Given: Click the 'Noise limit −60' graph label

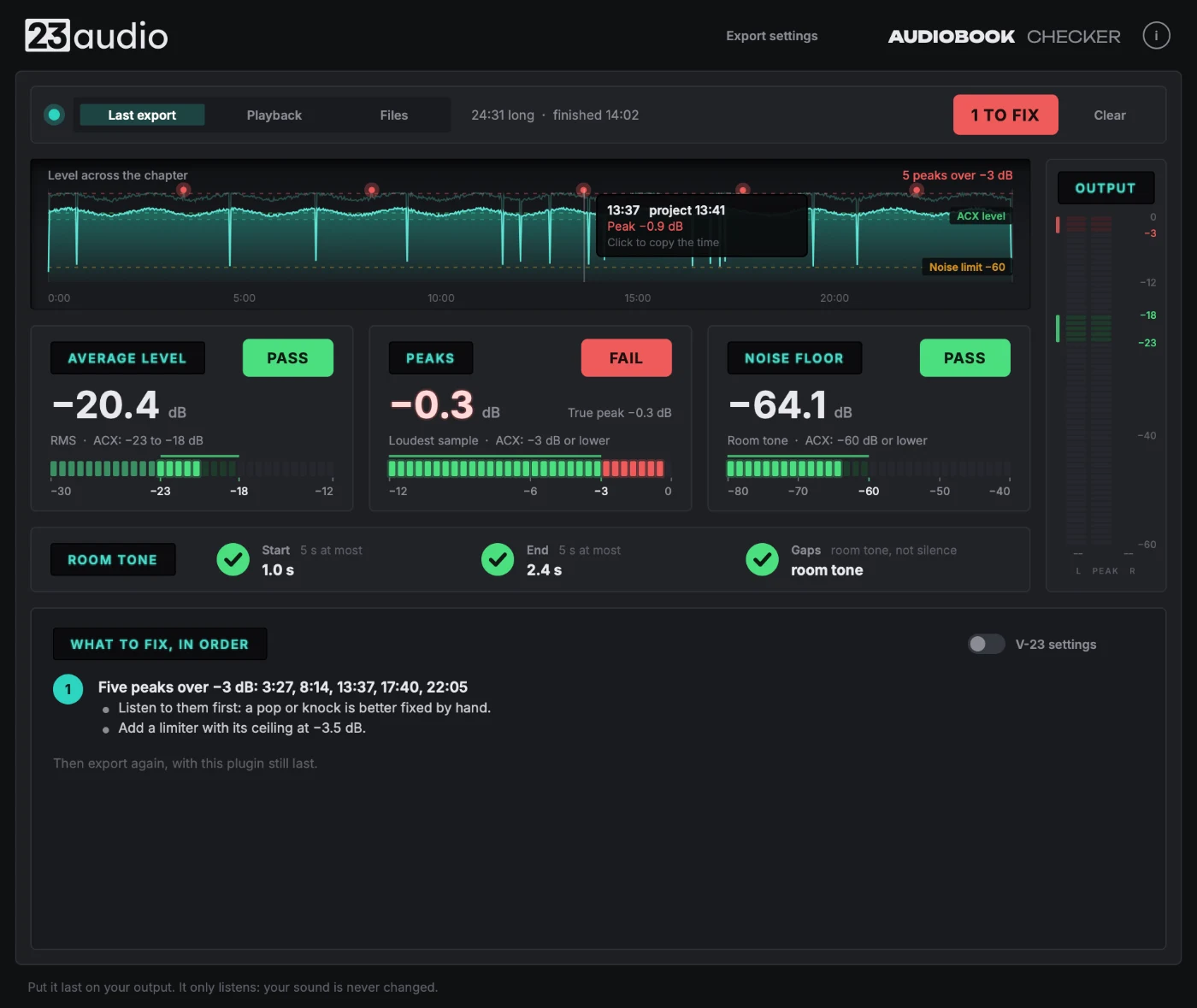Looking at the screenshot, I should (967, 268).
